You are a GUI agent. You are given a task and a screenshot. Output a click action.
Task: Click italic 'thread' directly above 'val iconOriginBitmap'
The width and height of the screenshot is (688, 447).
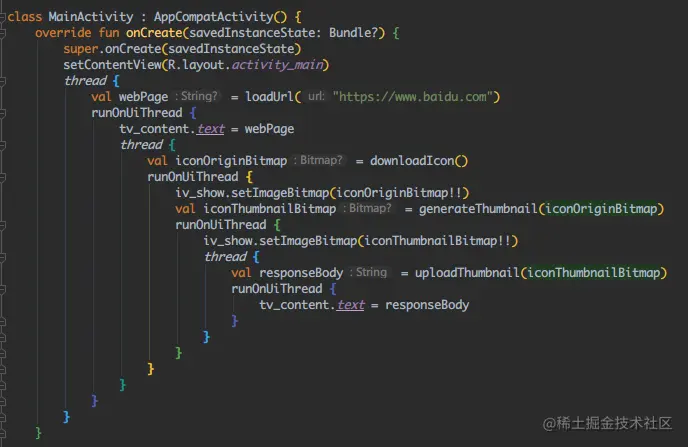pyautogui.click(x=141, y=145)
